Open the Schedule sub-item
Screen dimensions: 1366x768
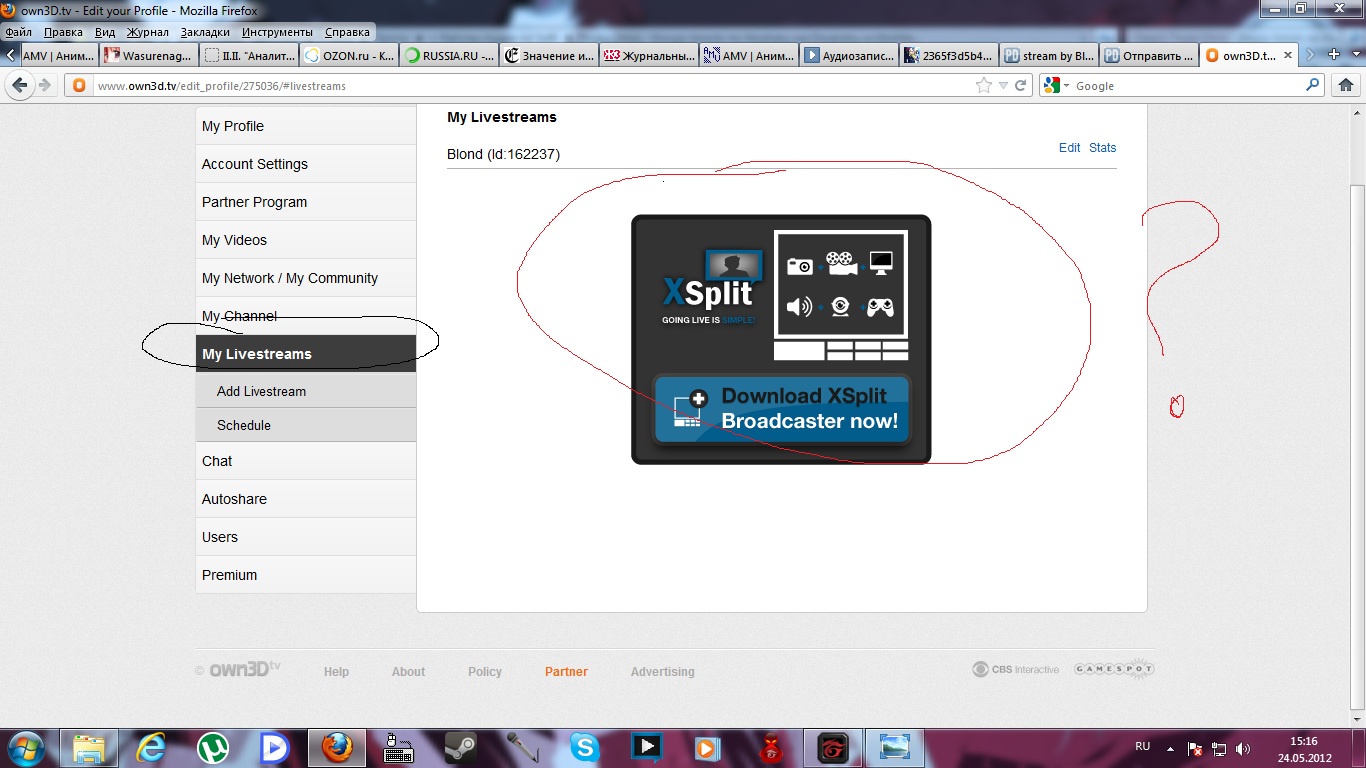click(x=306, y=425)
